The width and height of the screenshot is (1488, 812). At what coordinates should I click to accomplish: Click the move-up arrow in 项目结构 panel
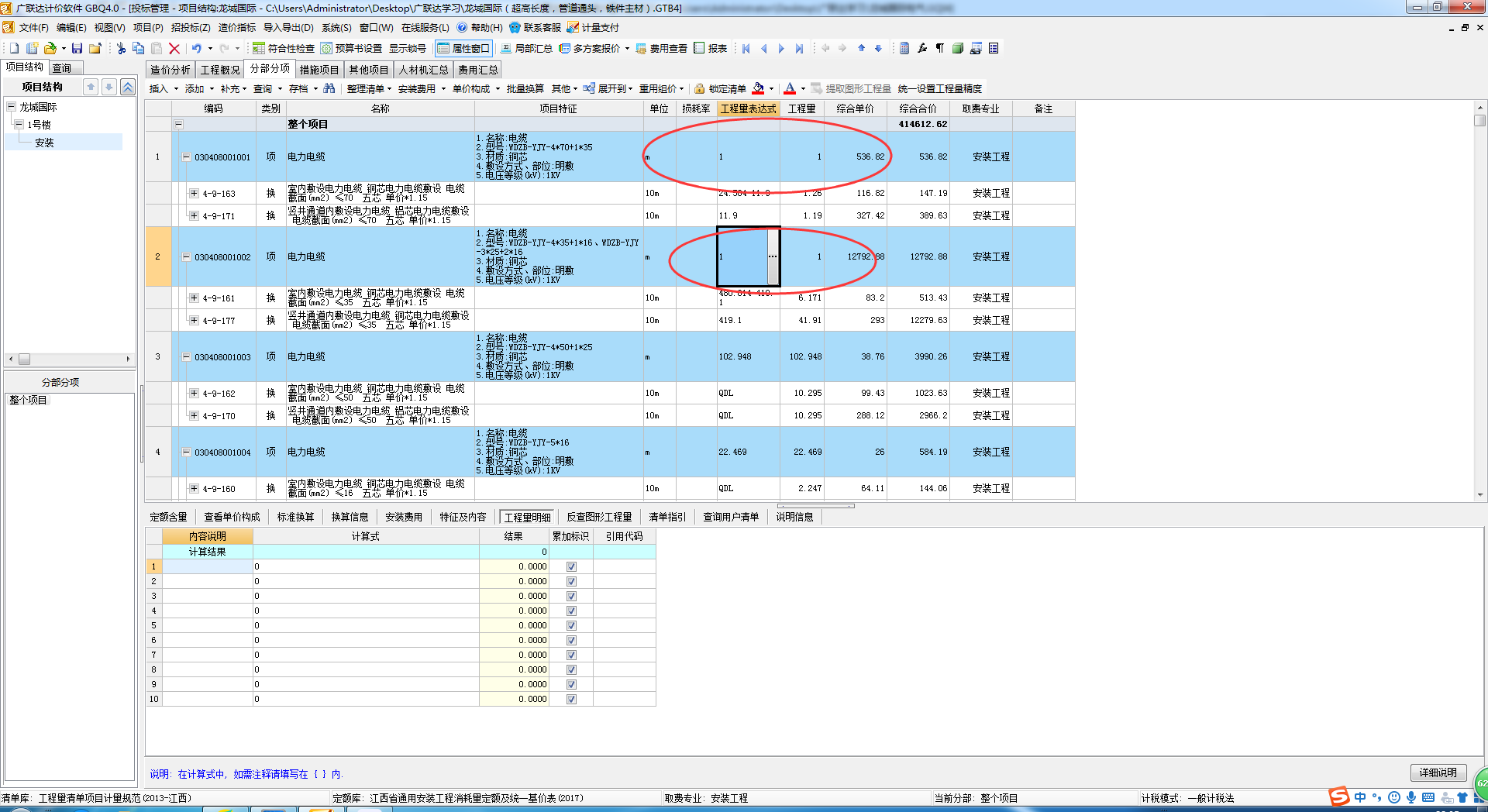(91, 87)
